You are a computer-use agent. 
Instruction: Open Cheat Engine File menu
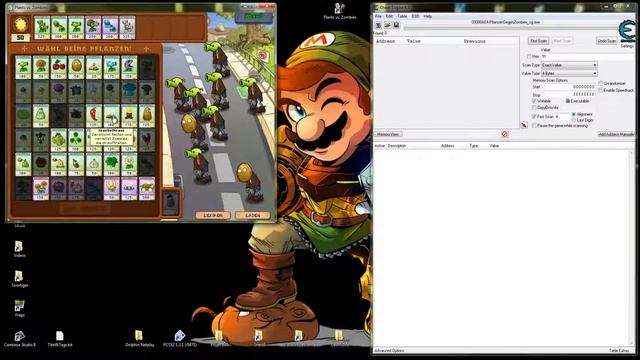point(378,16)
